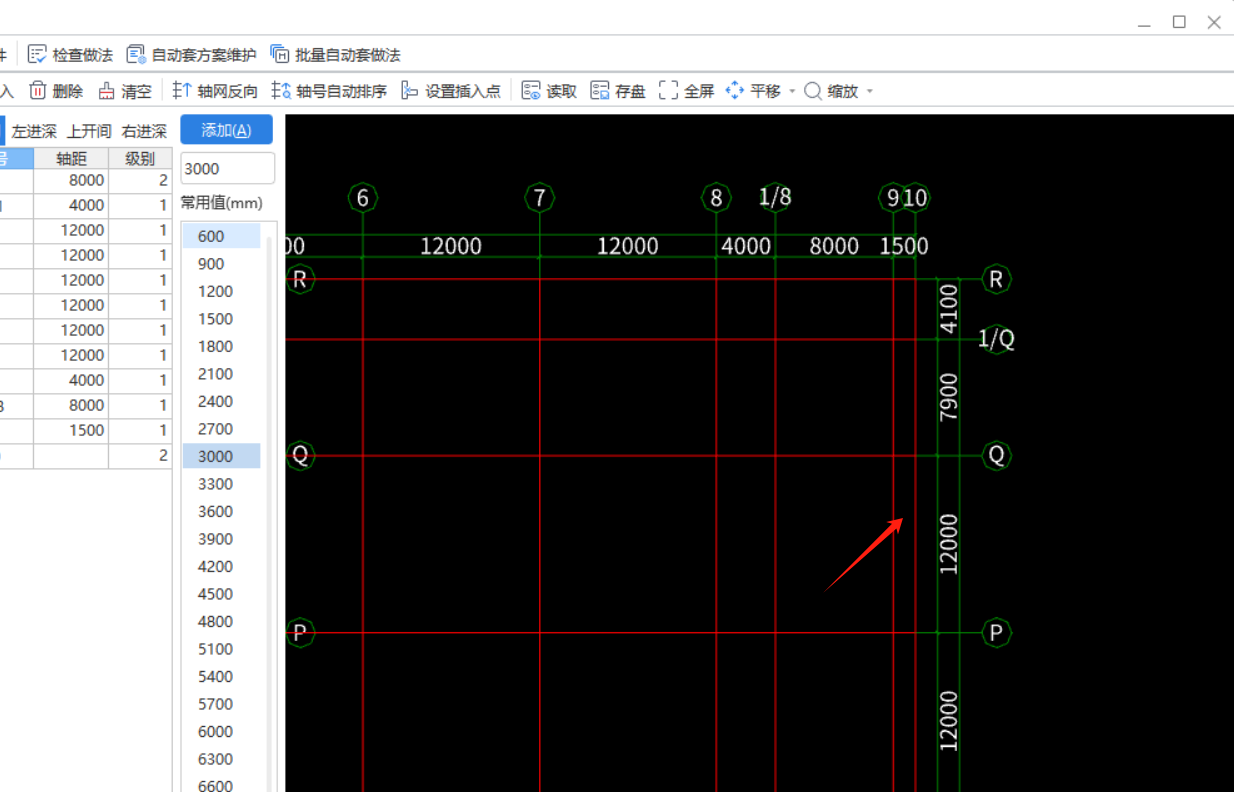1234x792 pixels.
Task: Open the 平移 dropdown arrow
Action: pos(792,91)
